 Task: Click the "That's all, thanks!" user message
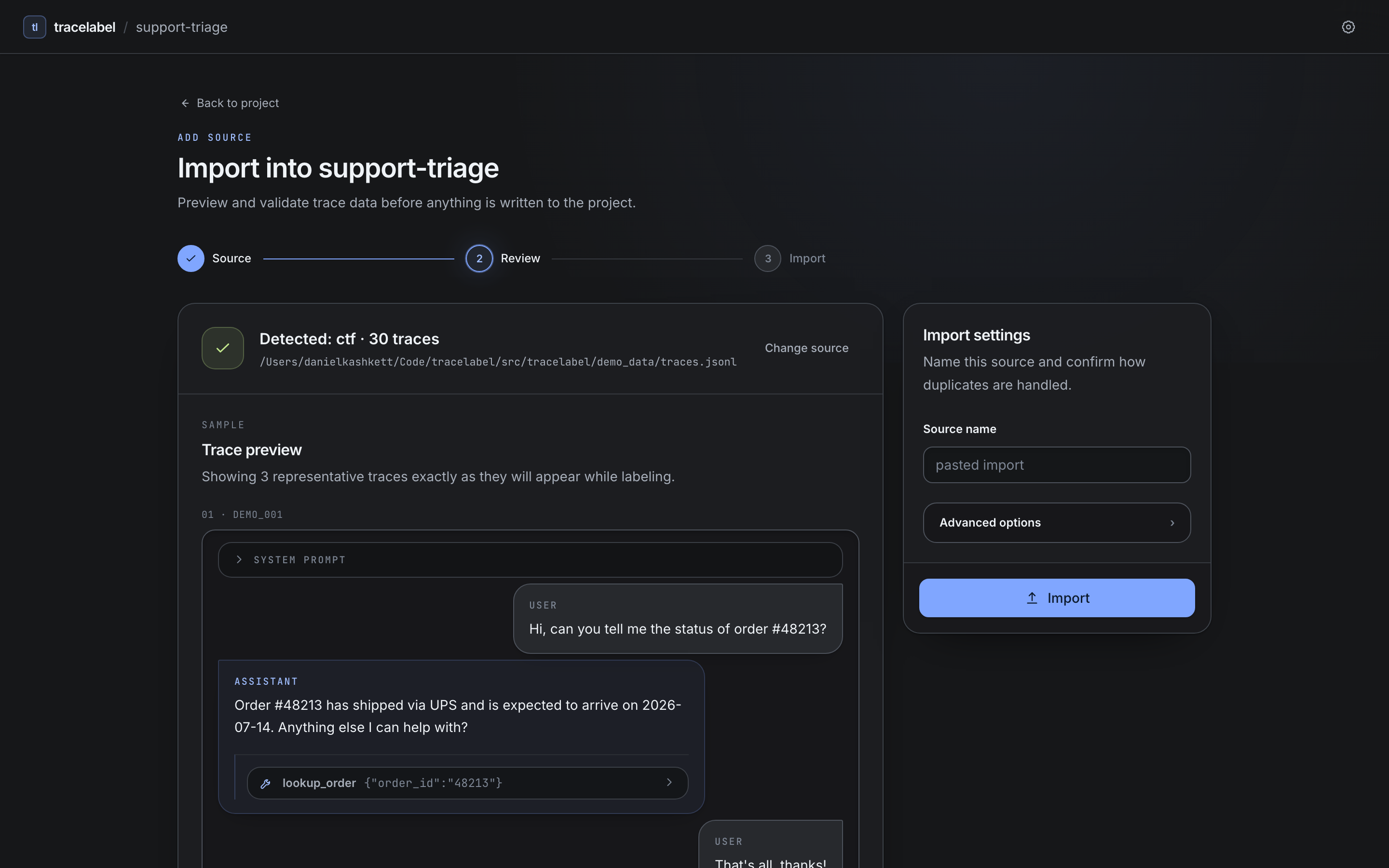click(770, 844)
